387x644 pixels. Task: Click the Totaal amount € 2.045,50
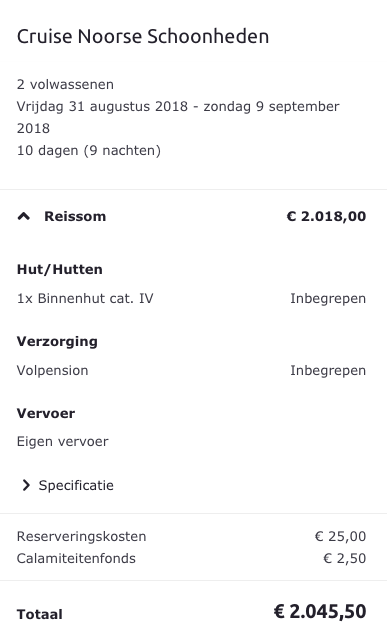pos(320,612)
